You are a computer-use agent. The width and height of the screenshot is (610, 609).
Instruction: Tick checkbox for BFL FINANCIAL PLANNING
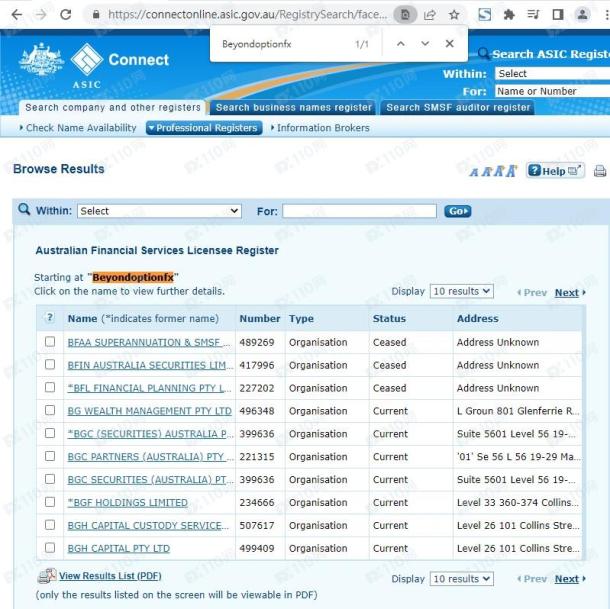[50, 388]
